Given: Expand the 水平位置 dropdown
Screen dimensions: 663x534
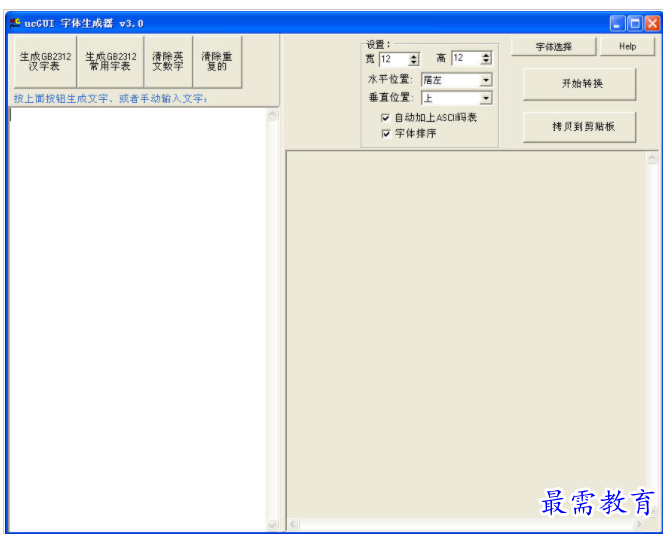Looking at the screenshot, I should pos(486,80).
